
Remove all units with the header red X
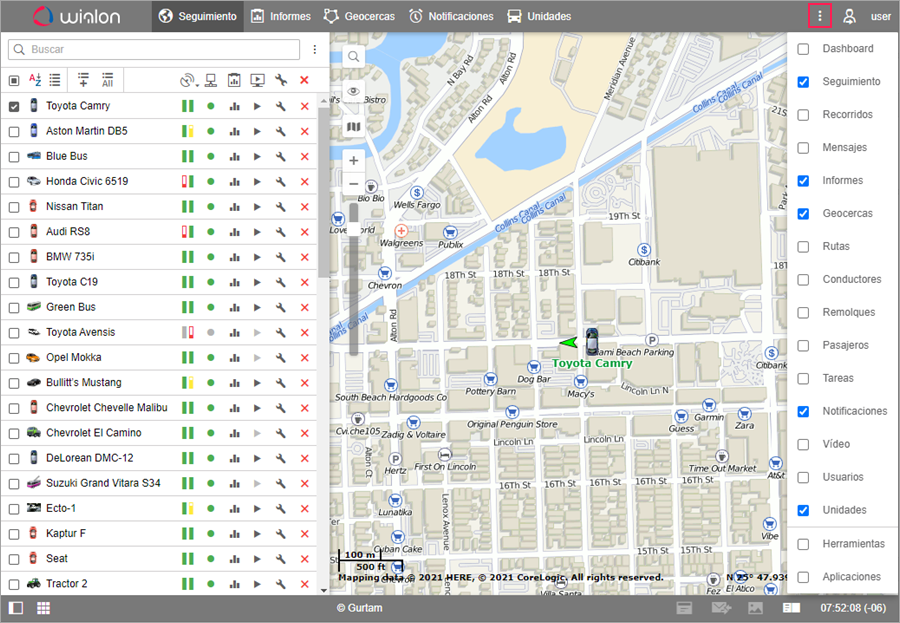pos(304,80)
